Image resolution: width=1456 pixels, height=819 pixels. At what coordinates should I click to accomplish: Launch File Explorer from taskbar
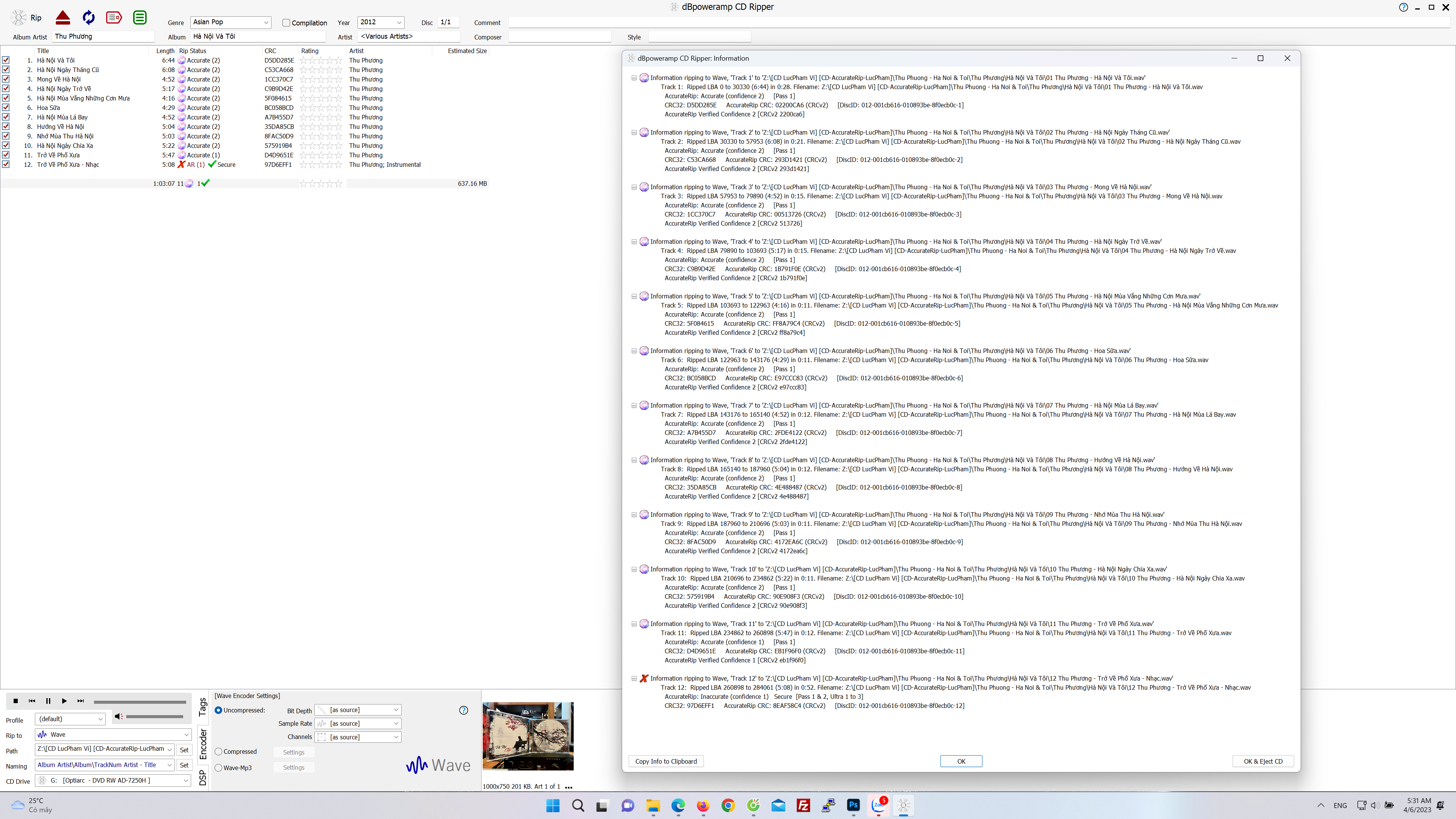point(653,805)
